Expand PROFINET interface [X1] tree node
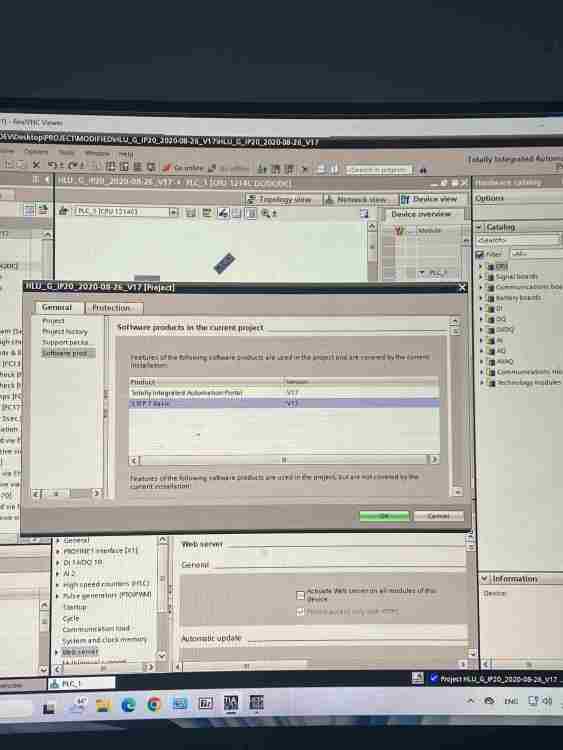 (58, 551)
